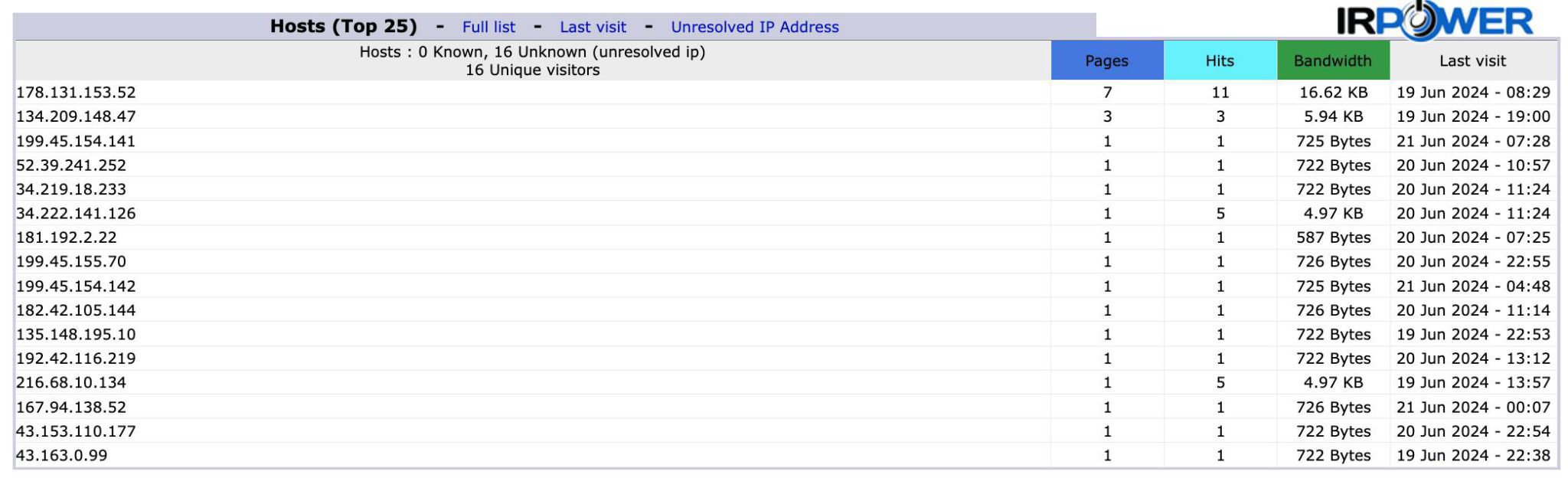1568x478 pixels.
Task: Click the 16.62 KB bandwidth value
Action: pyautogui.click(x=1333, y=93)
